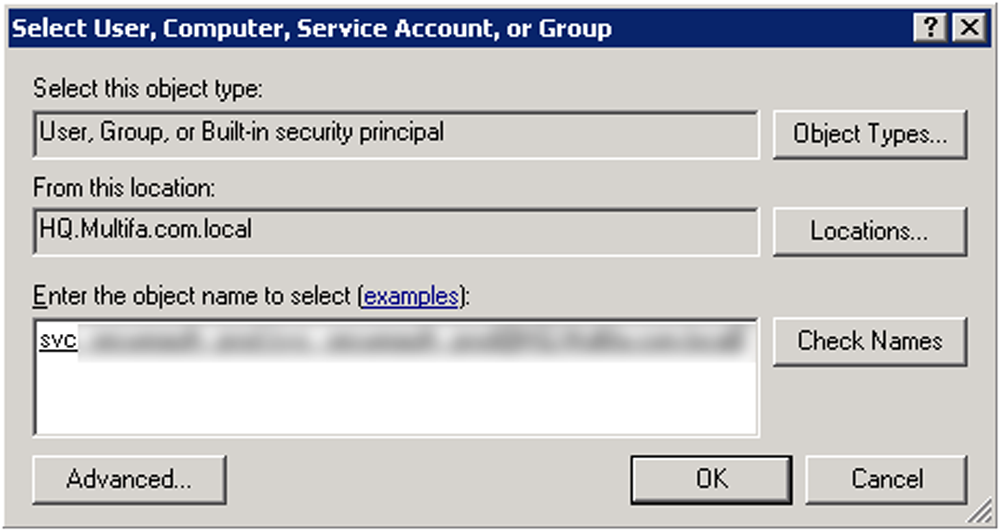Screen dimensions: 1000x531
Task: Click the question mark help button
Action: pos(930,28)
